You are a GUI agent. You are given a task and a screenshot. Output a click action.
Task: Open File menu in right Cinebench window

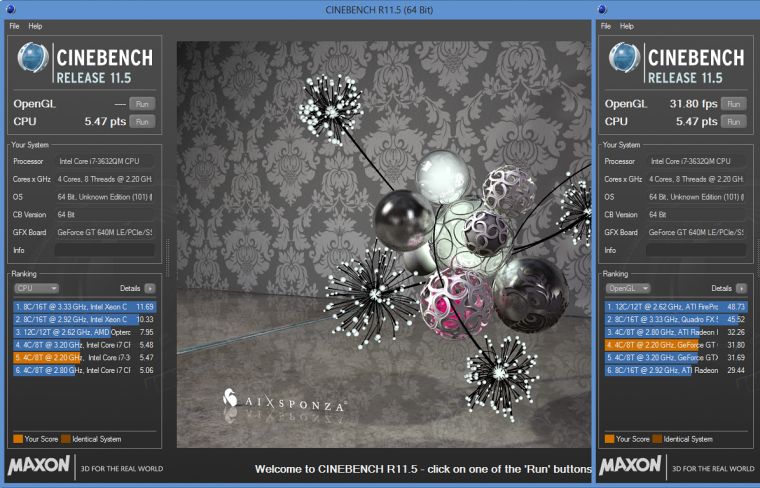(605, 26)
